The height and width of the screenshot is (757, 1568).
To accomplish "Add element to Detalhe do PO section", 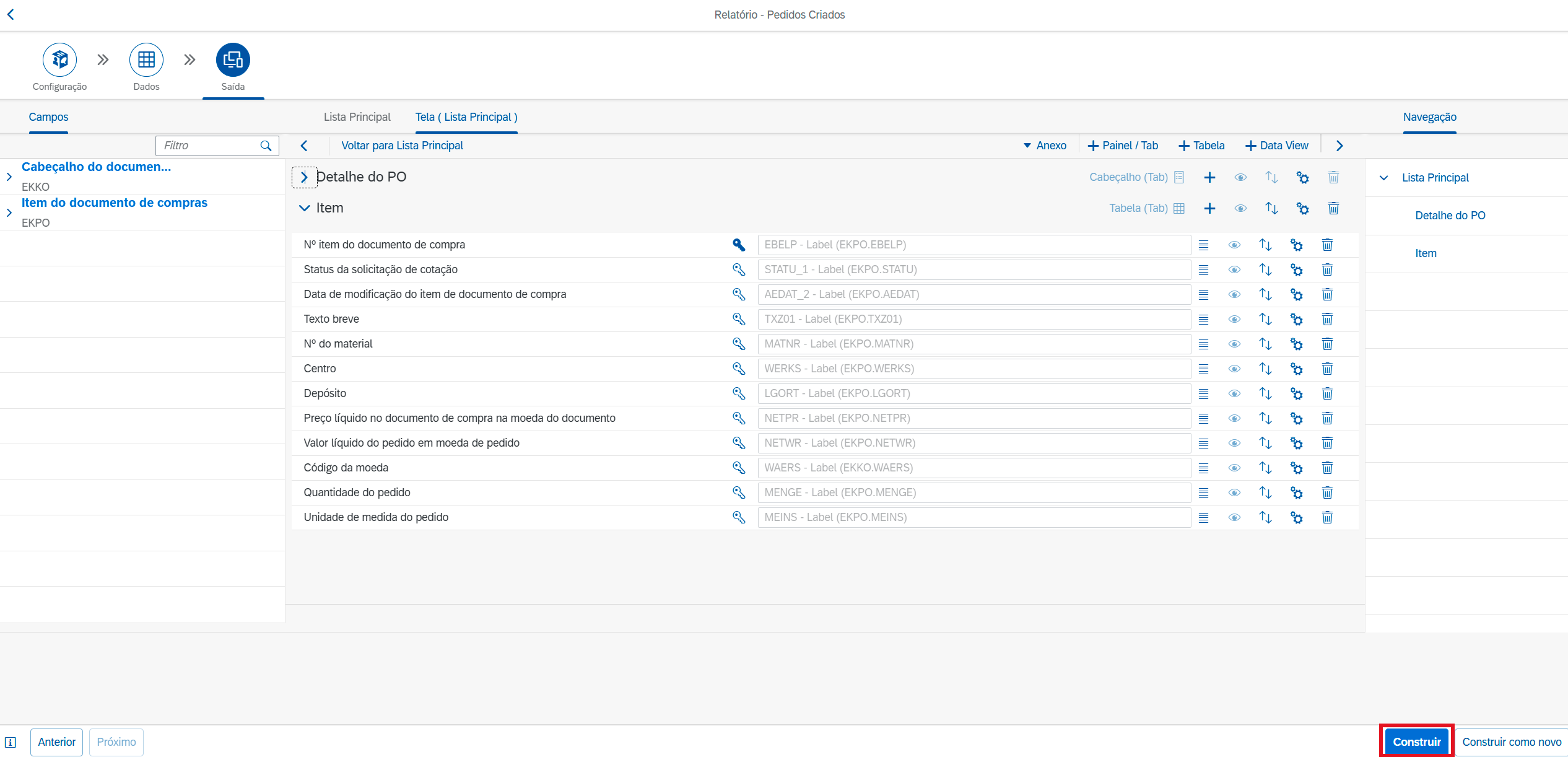I will 1209,178.
